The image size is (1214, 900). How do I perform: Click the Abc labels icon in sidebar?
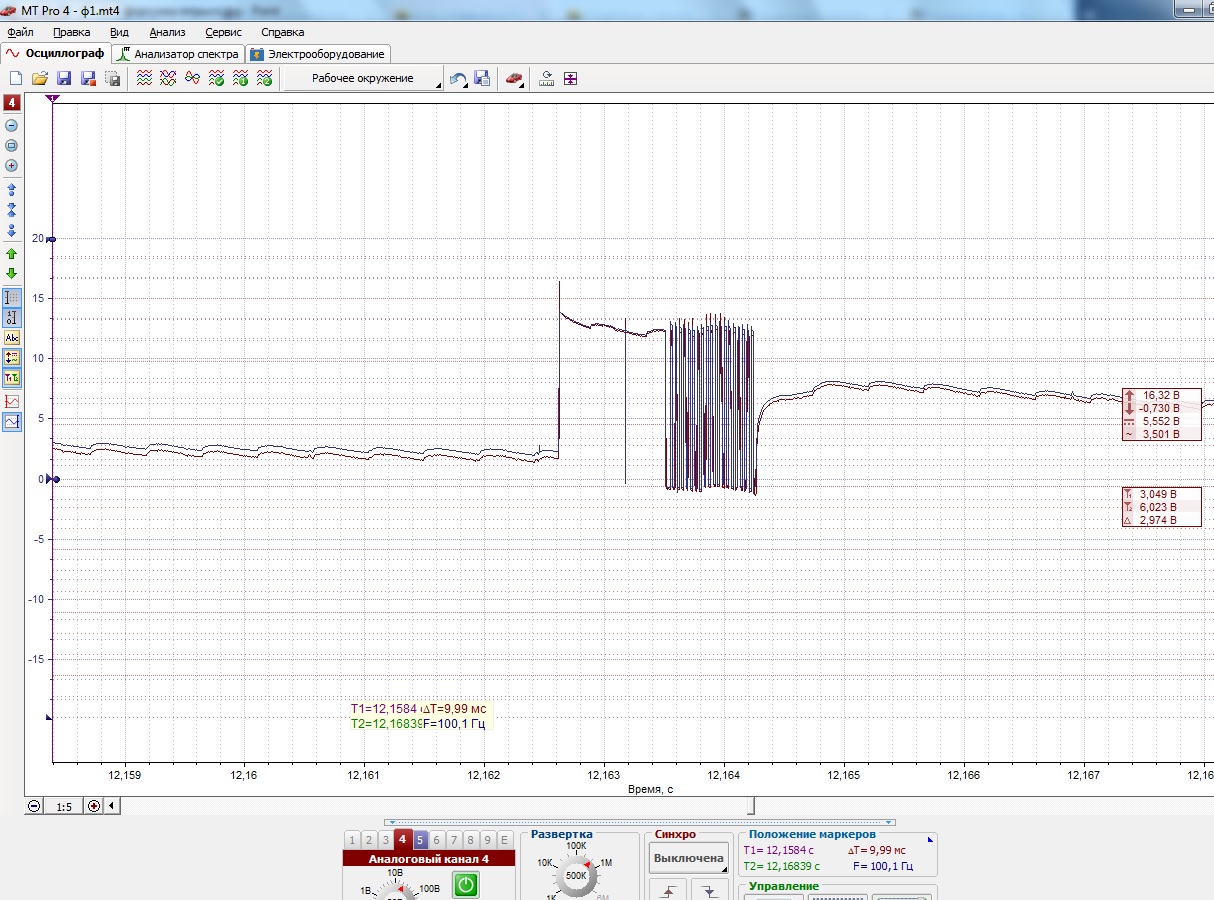(12, 338)
